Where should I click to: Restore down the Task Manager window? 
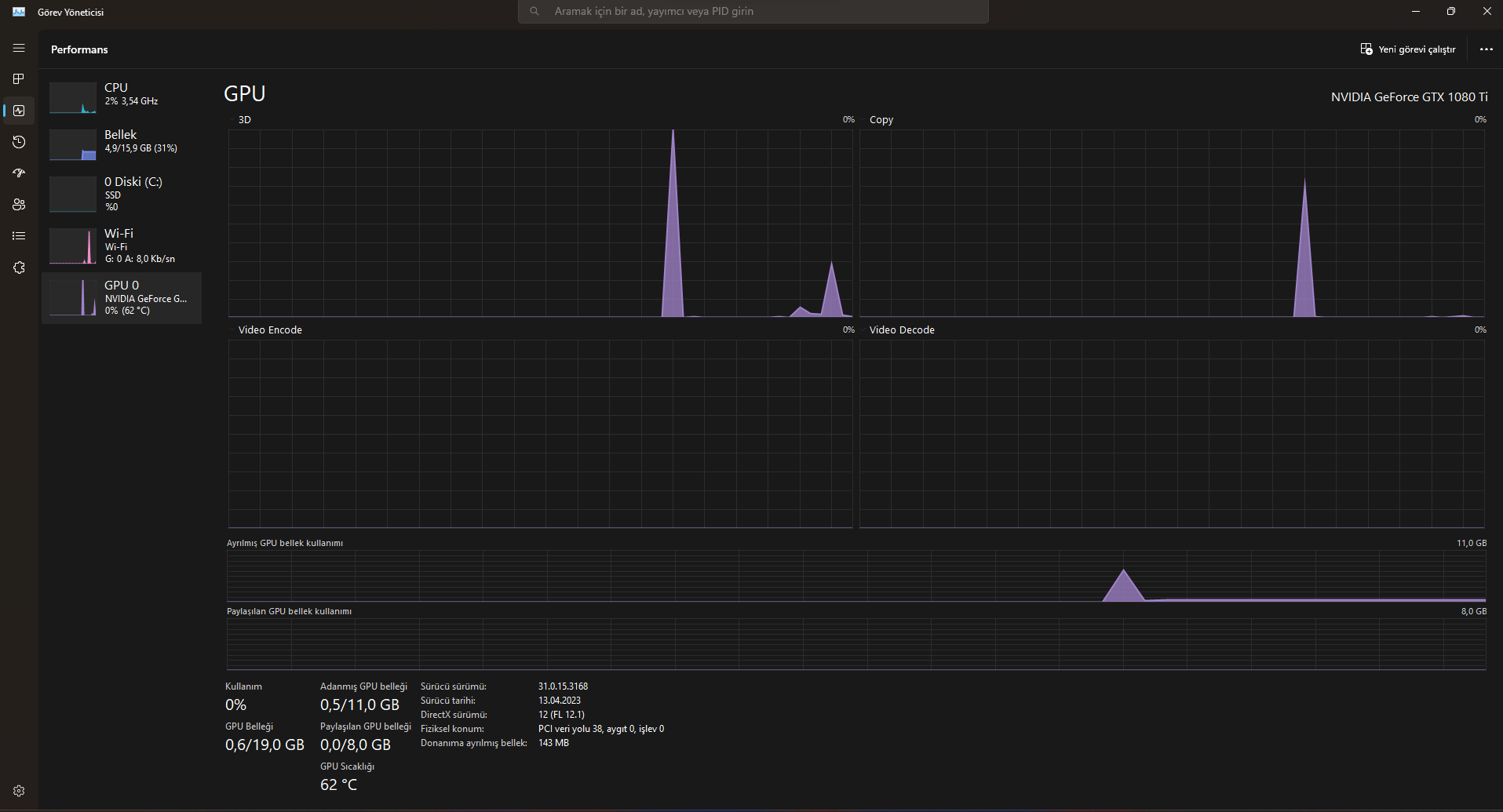tap(1450, 11)
